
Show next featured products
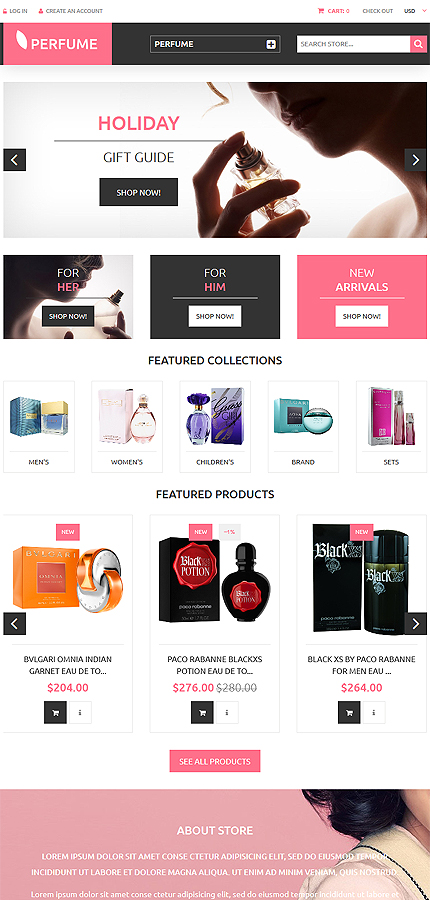[x=415, y=623]
